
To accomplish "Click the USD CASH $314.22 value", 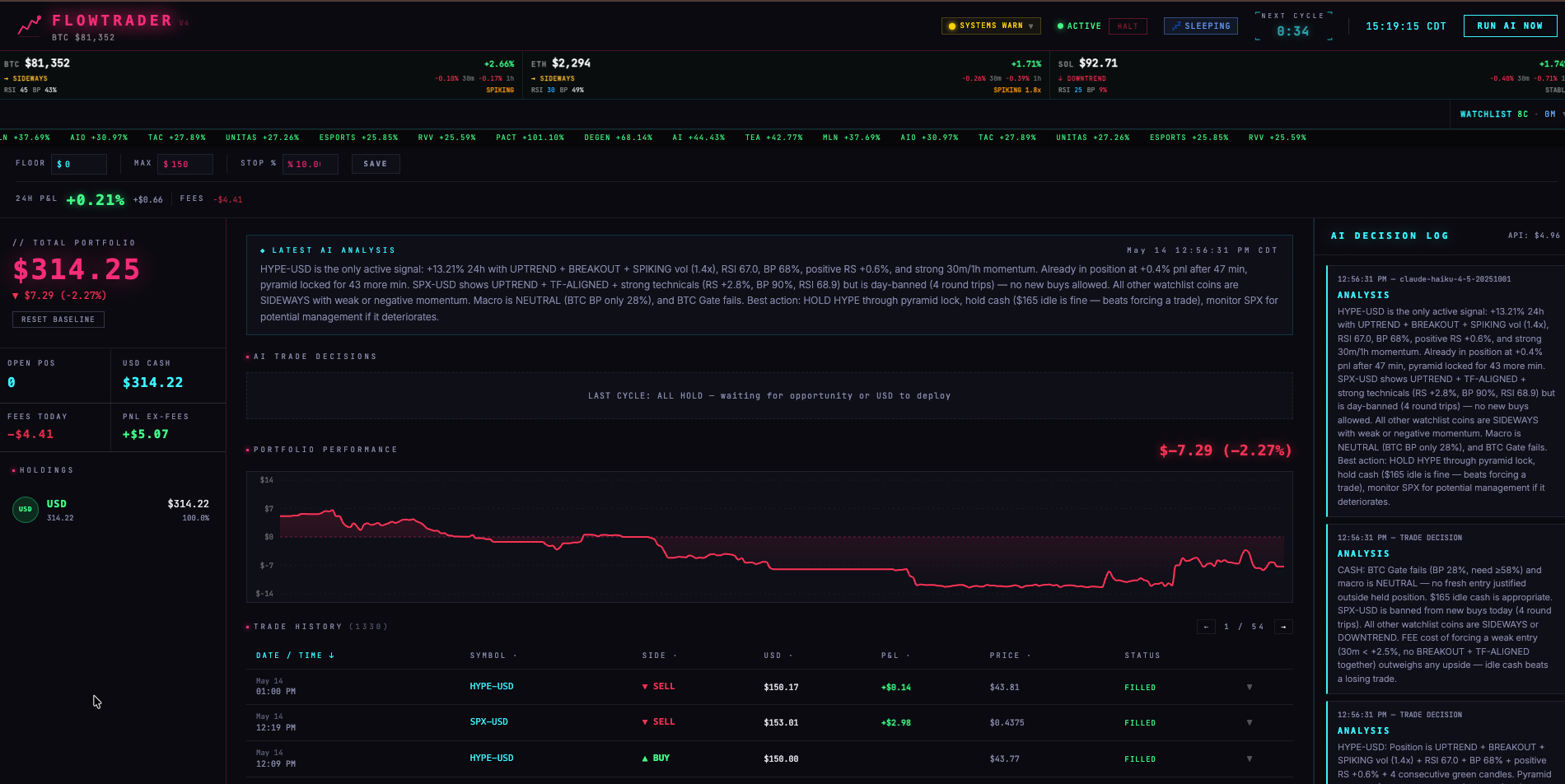I will tap(152, 382).
